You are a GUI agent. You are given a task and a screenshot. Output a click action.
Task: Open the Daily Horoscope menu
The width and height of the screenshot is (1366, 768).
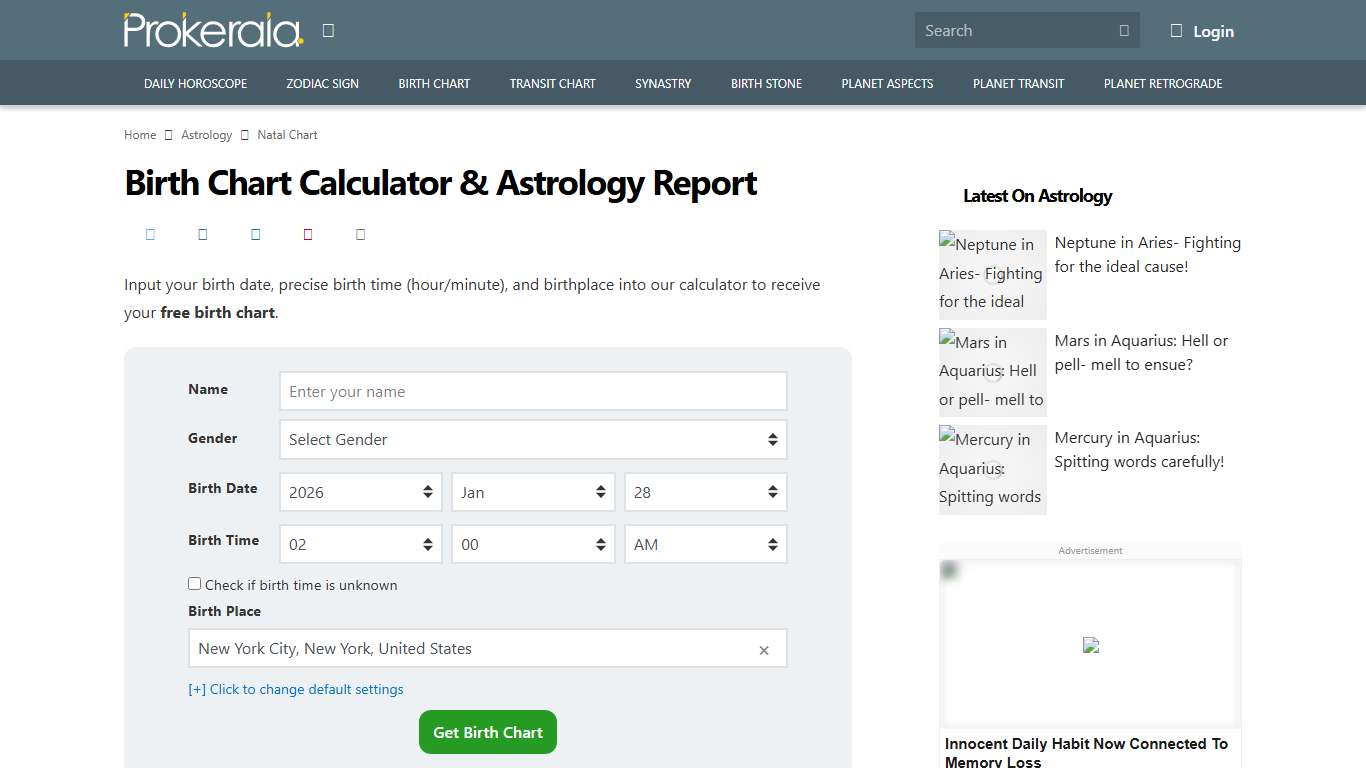coord(195,83)
